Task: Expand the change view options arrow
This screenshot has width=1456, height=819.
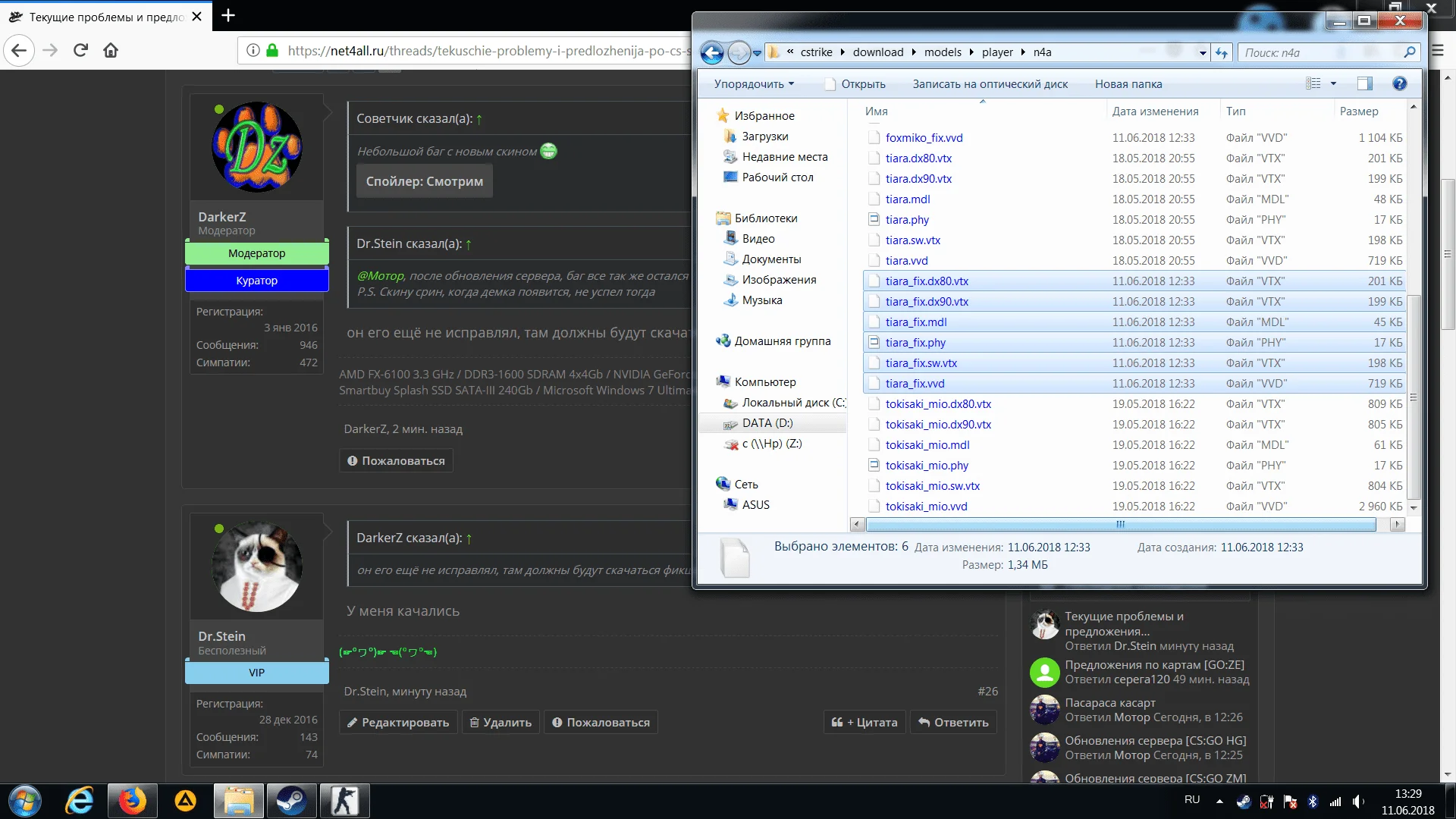Action: coord(1333,84)
